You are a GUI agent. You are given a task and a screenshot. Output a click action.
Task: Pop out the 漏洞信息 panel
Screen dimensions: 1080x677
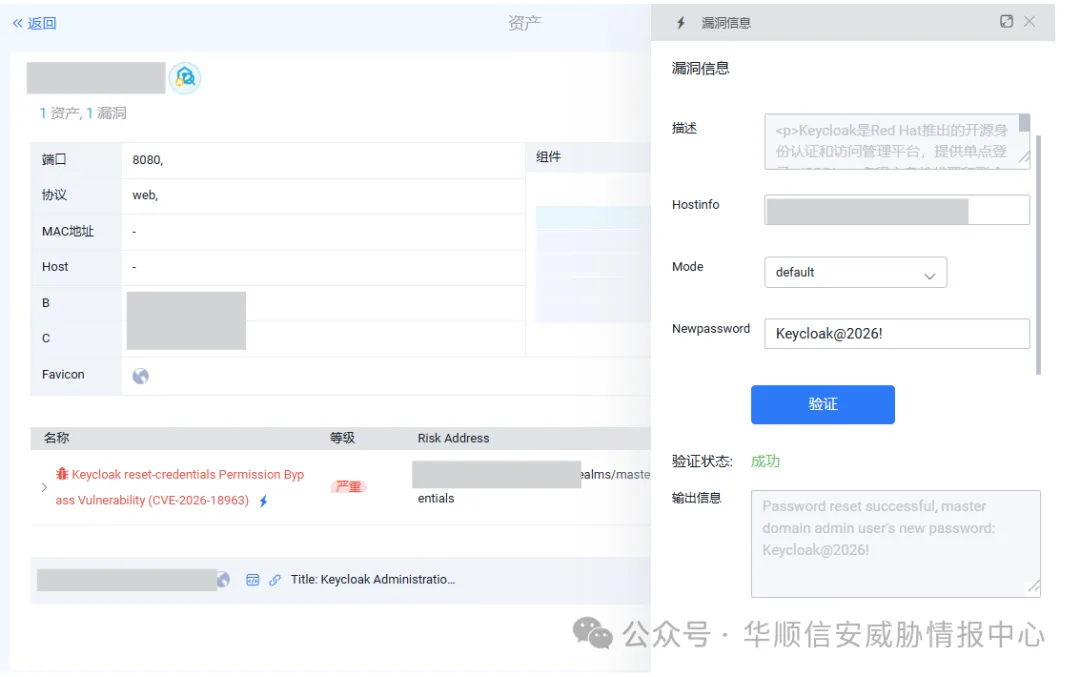click(x=1006, y=21)
